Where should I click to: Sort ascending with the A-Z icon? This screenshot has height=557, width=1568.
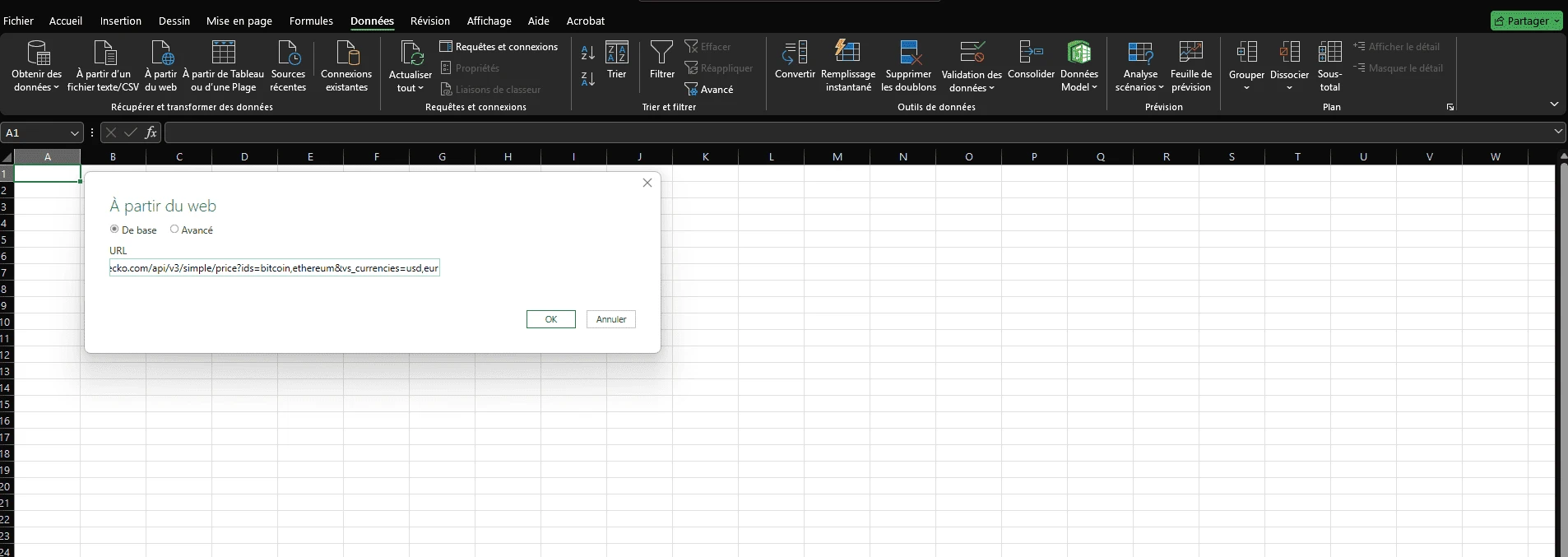[x=587, y=53]
